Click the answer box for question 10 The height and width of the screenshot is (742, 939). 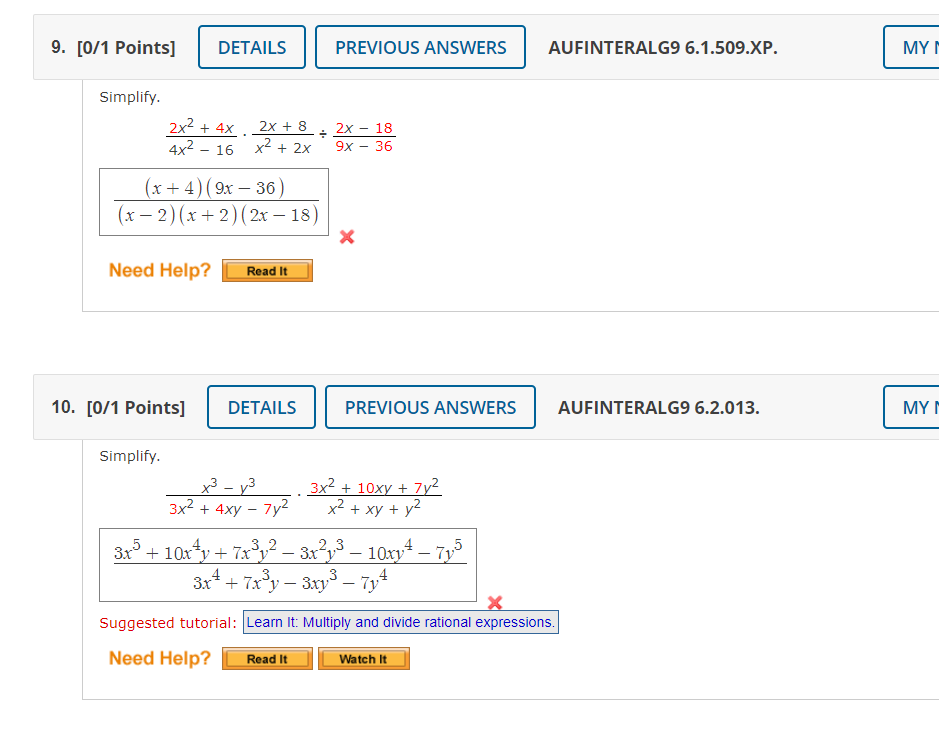click(x=287, y=564)
